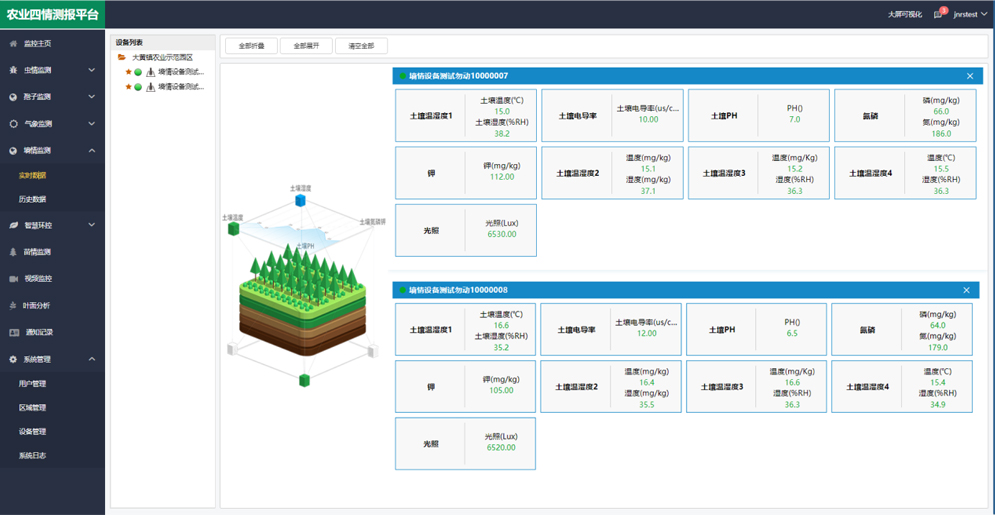Click the 土壤PH label on the radar chart

306,245
